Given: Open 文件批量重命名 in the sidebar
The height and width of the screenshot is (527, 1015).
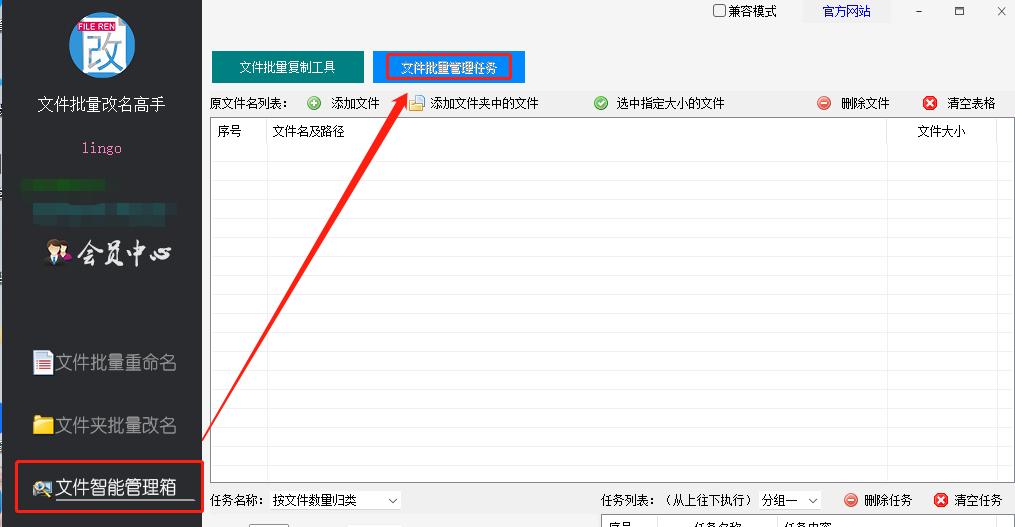Looking at the screenshot, I should (x=104, y=363).
